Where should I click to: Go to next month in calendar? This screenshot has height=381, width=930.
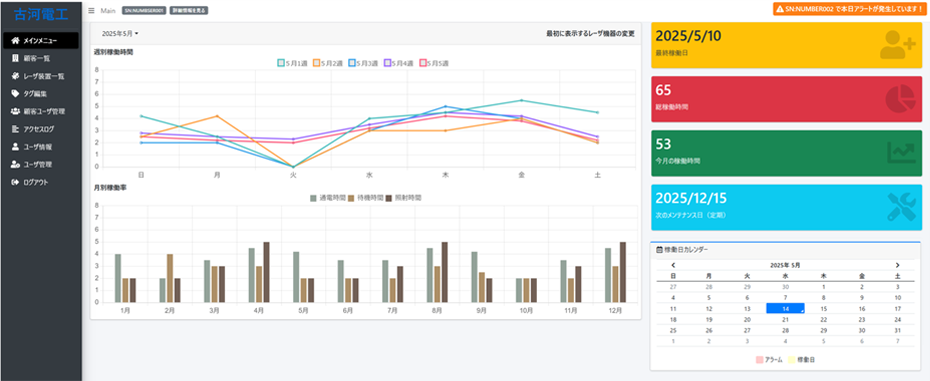[x=897, y=265]
